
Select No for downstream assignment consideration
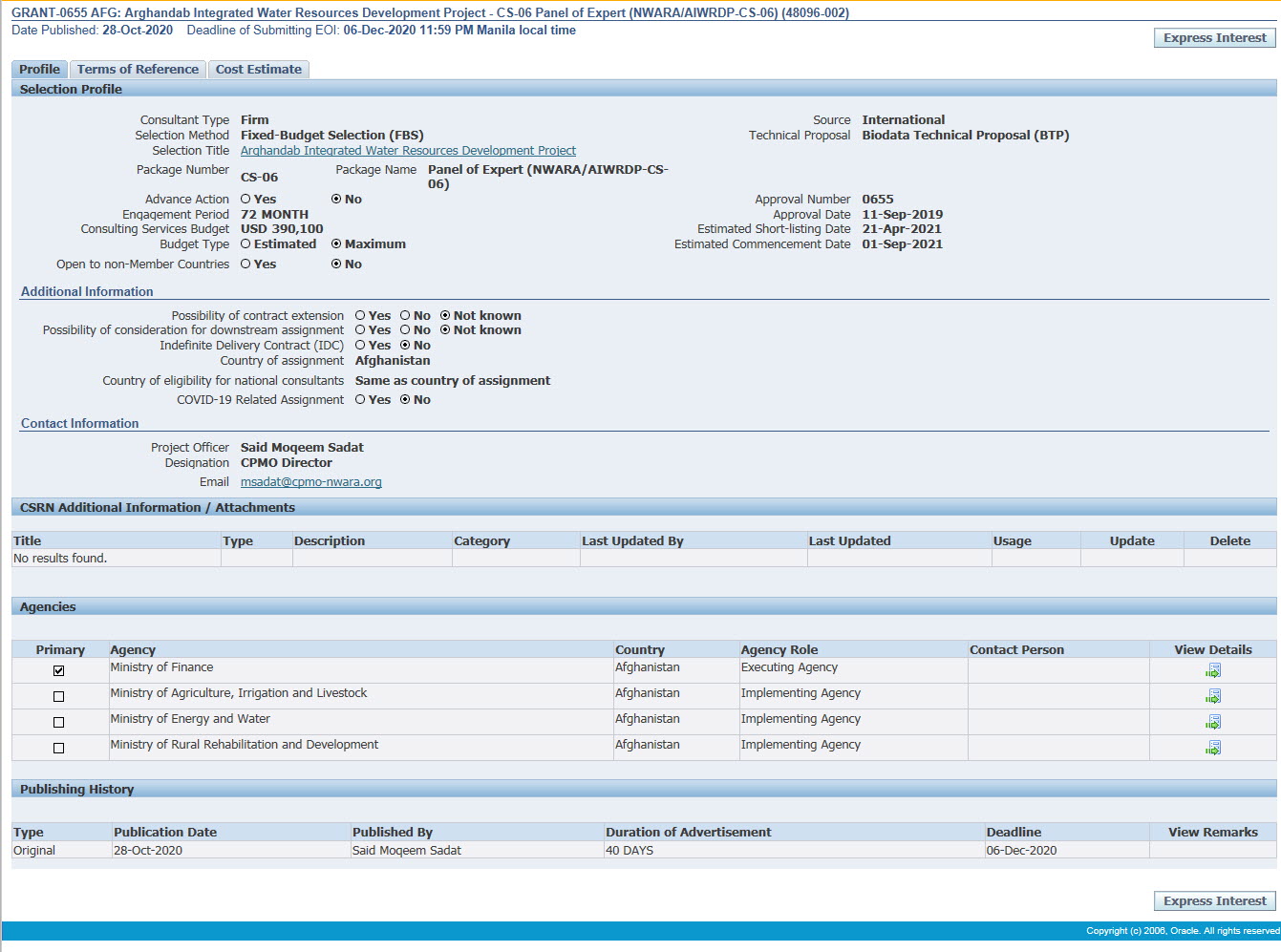(405, 329)
